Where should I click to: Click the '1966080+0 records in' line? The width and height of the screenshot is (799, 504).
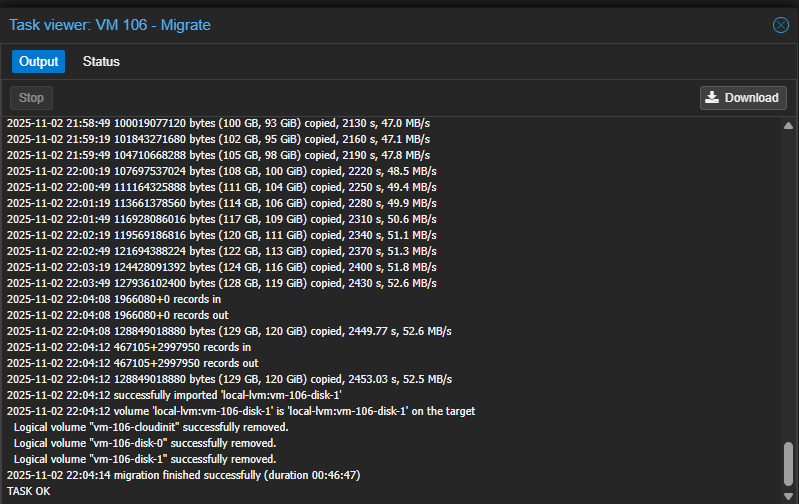click(x=114, y=299)
